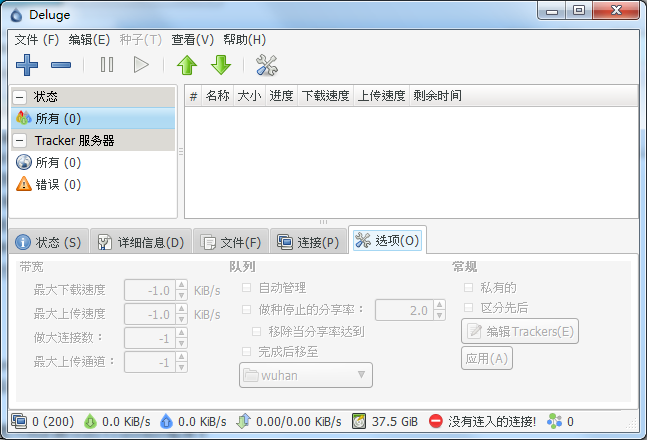Click the folder icon in wuhan chooser
The width and height of the screenshot is (647, 440).
(x=250, y=375)
